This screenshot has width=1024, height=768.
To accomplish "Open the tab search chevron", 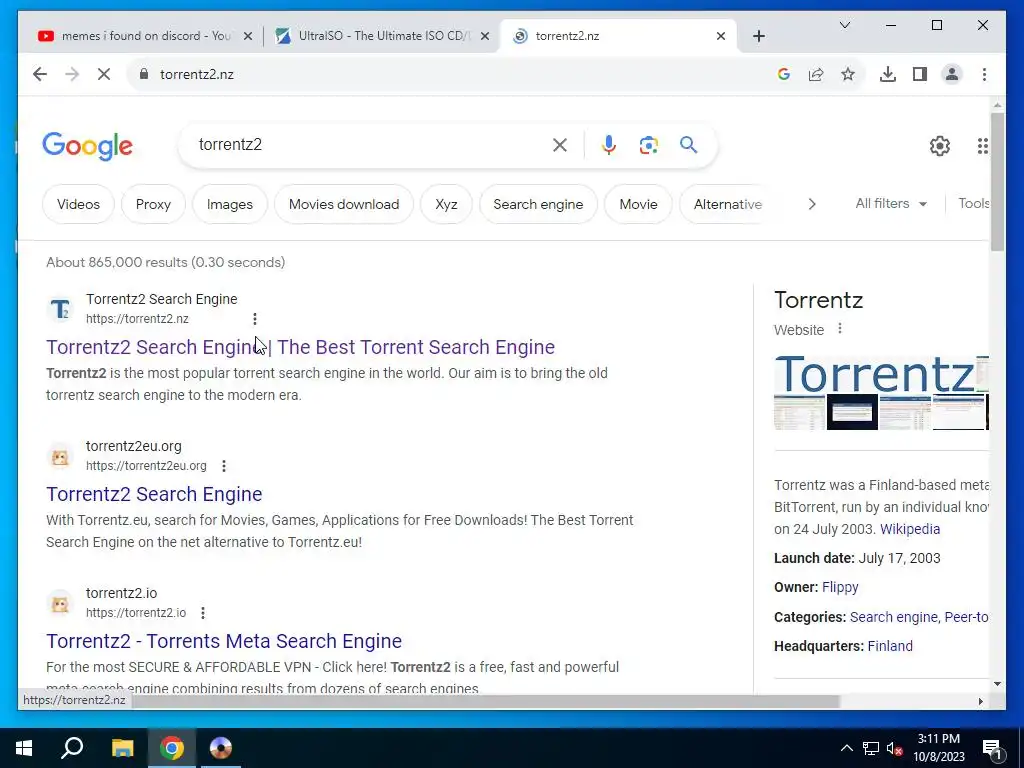I will pos(844,25).
